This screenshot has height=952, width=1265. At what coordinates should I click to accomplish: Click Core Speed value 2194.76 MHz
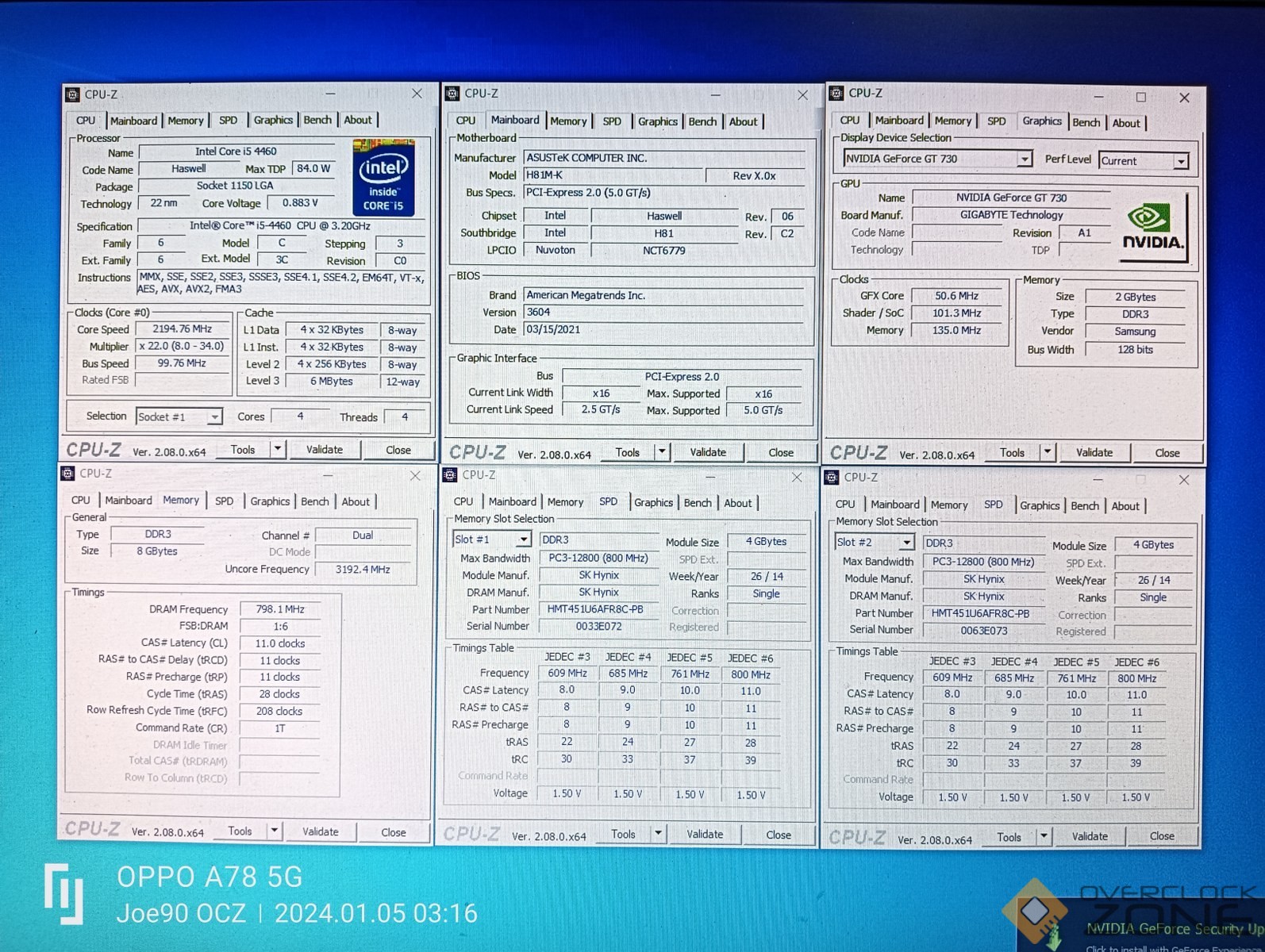click(183, 328)
